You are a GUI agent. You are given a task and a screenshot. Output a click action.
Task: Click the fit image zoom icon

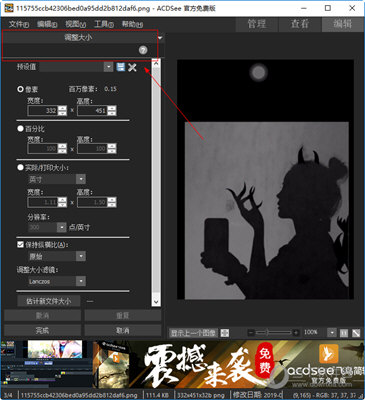coord(356,333)
